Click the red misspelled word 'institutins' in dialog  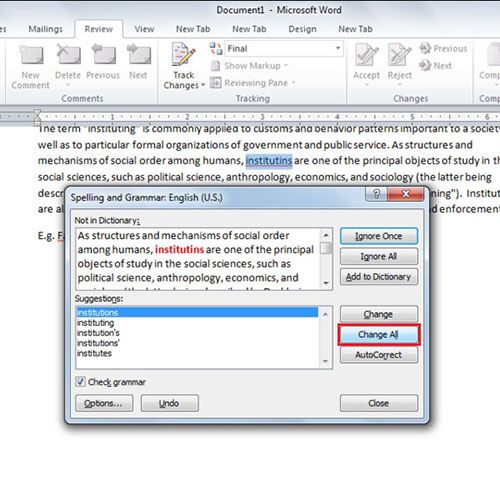179,250
